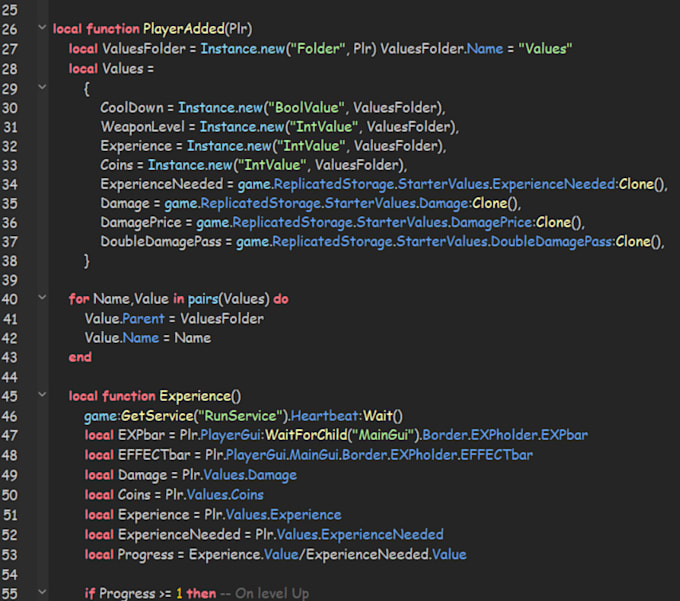680x601 pixels.
Task: Click the CoolDown key in Values table
Action: pos(132,108)
